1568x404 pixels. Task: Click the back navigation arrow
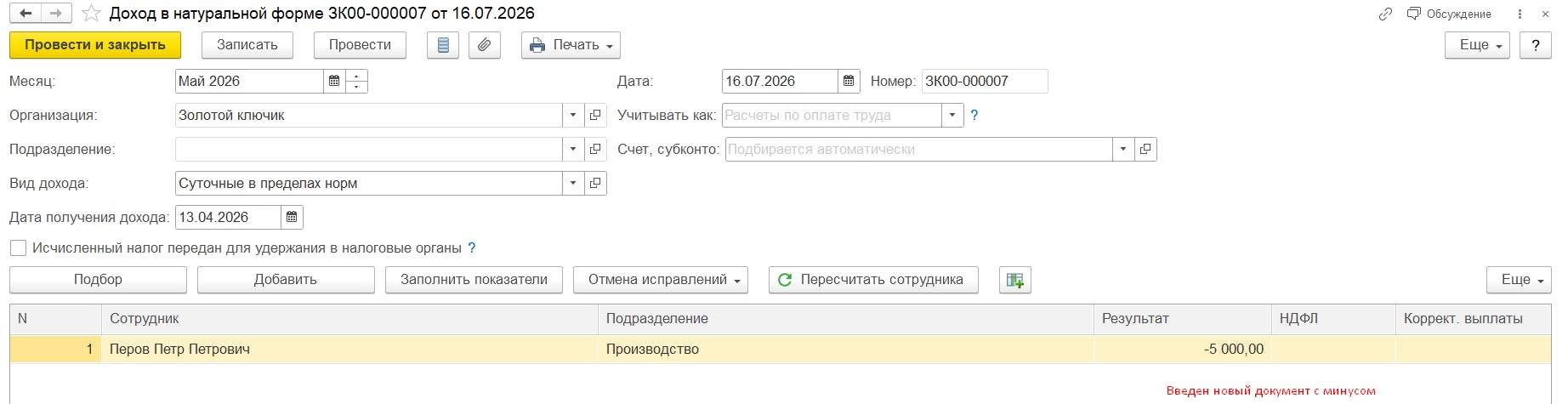click(x=26, y=14)
